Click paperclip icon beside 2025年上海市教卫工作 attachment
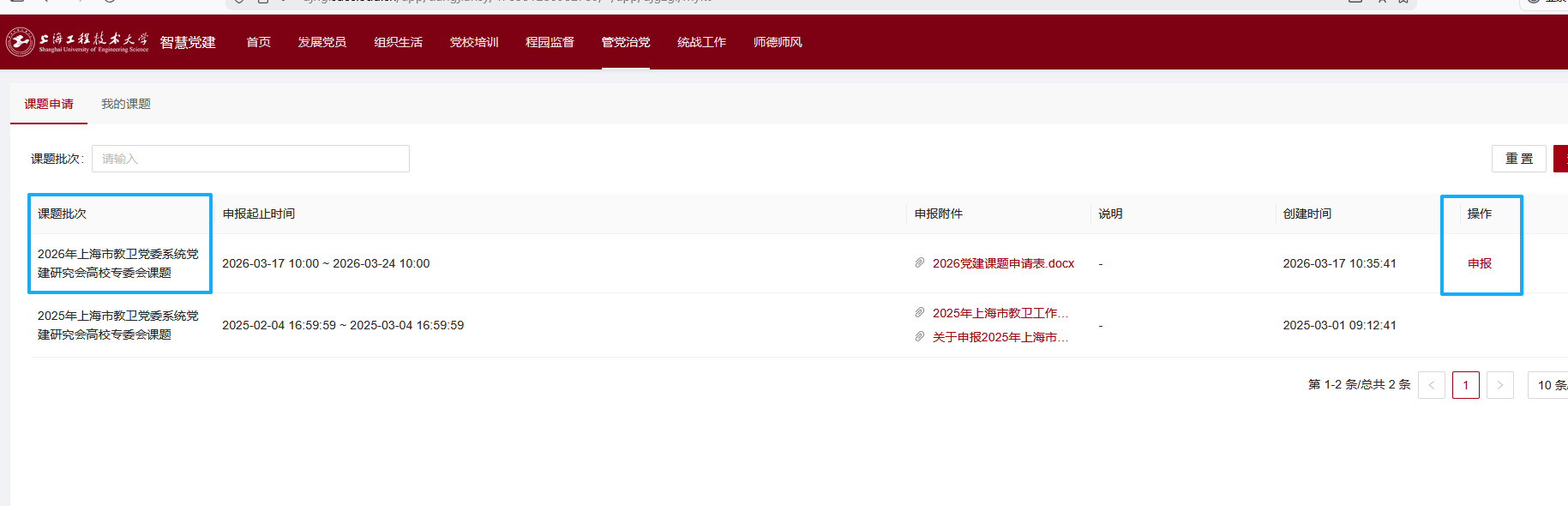This screenshot has width=1568, height=506. [x=920, y=313]
